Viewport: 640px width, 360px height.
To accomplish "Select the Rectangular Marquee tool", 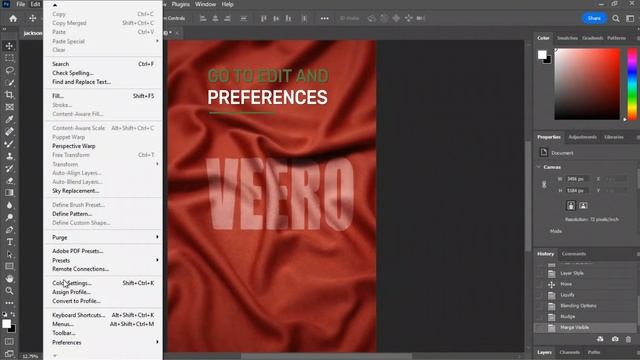I will (9, 58).
